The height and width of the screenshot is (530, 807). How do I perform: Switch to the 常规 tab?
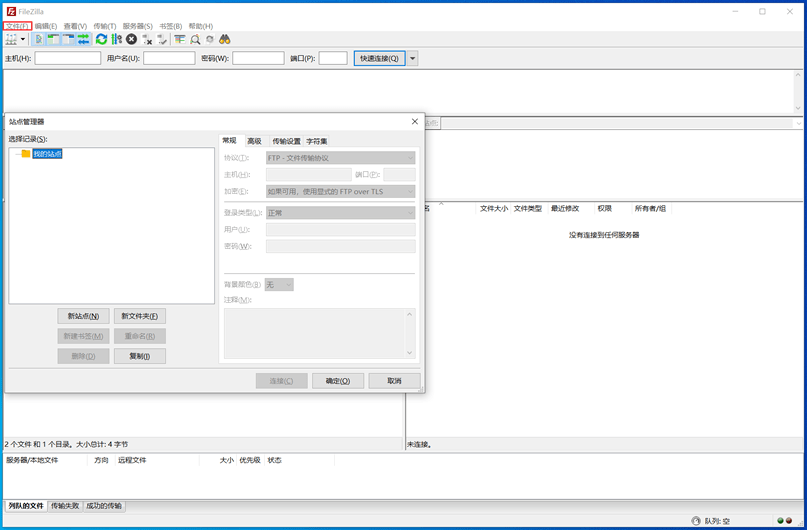pos(230,140)
